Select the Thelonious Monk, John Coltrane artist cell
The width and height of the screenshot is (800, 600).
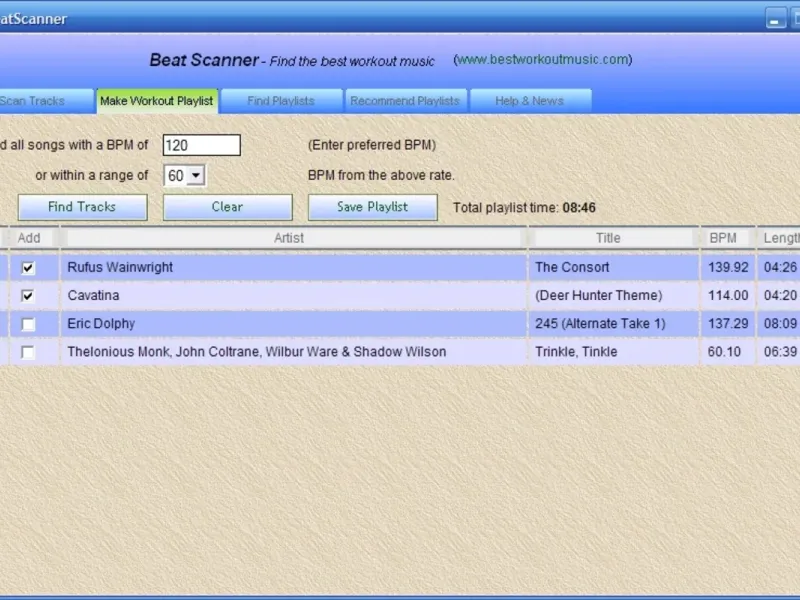(x=294, y=352)
